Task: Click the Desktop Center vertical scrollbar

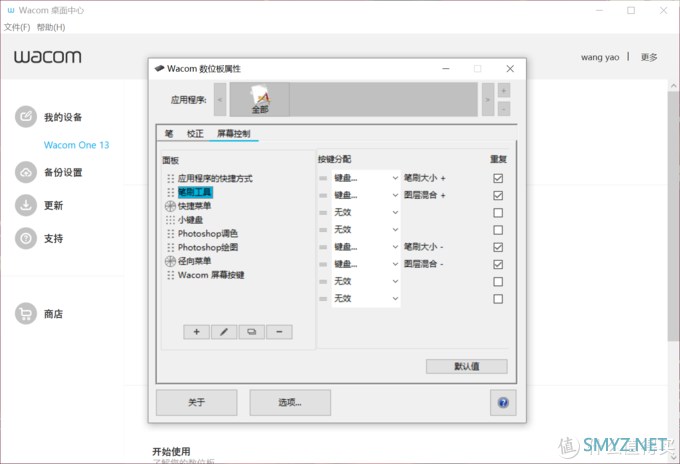Action: coord(673,217)
